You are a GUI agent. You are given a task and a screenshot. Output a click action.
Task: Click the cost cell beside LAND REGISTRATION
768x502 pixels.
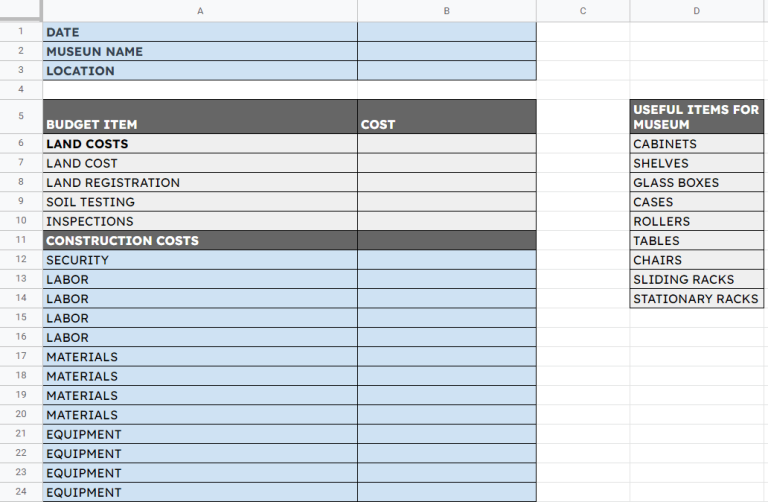pos(447,182)
